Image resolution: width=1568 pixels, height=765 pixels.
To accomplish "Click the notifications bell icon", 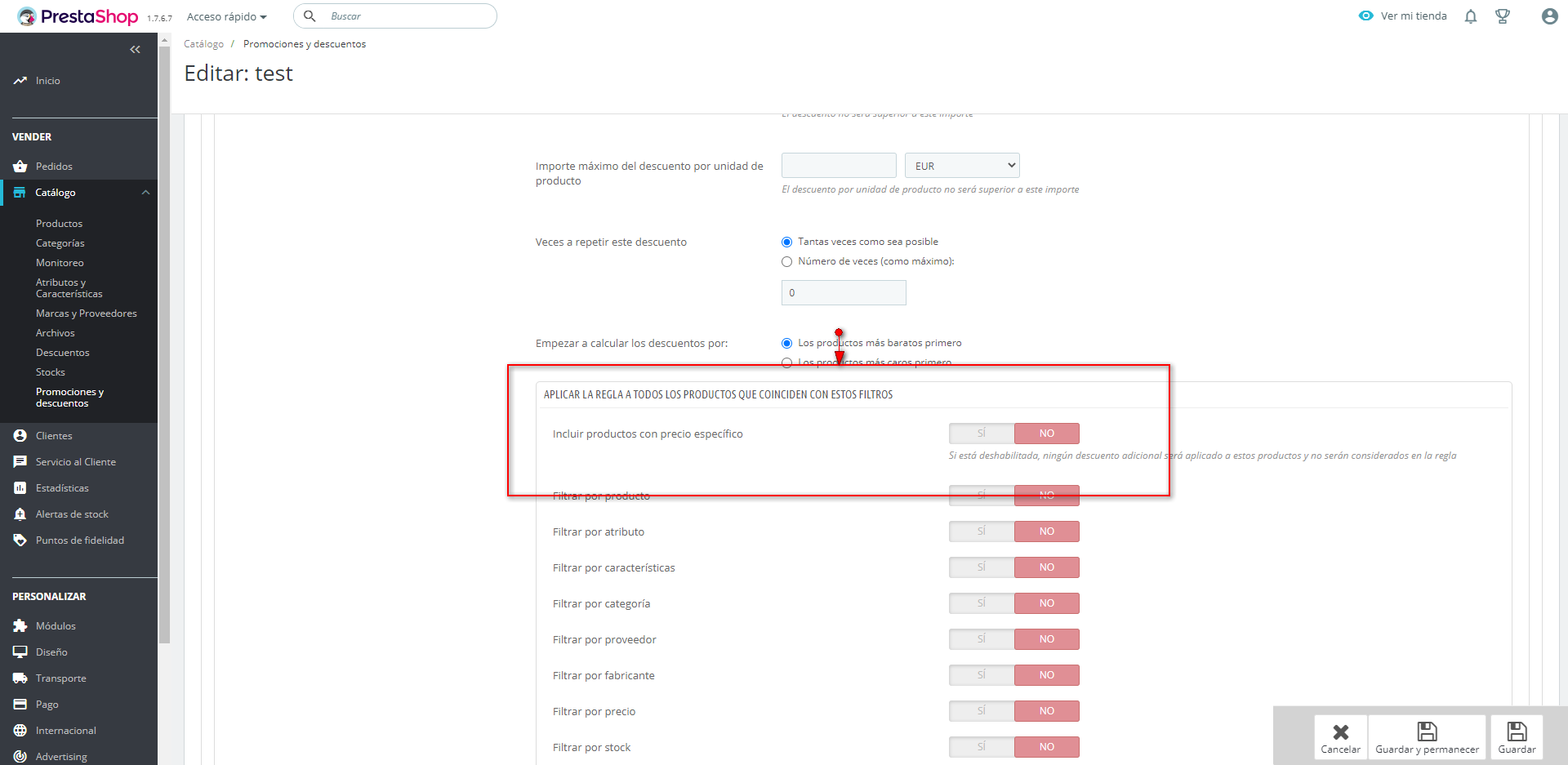I will (1471, 16).
